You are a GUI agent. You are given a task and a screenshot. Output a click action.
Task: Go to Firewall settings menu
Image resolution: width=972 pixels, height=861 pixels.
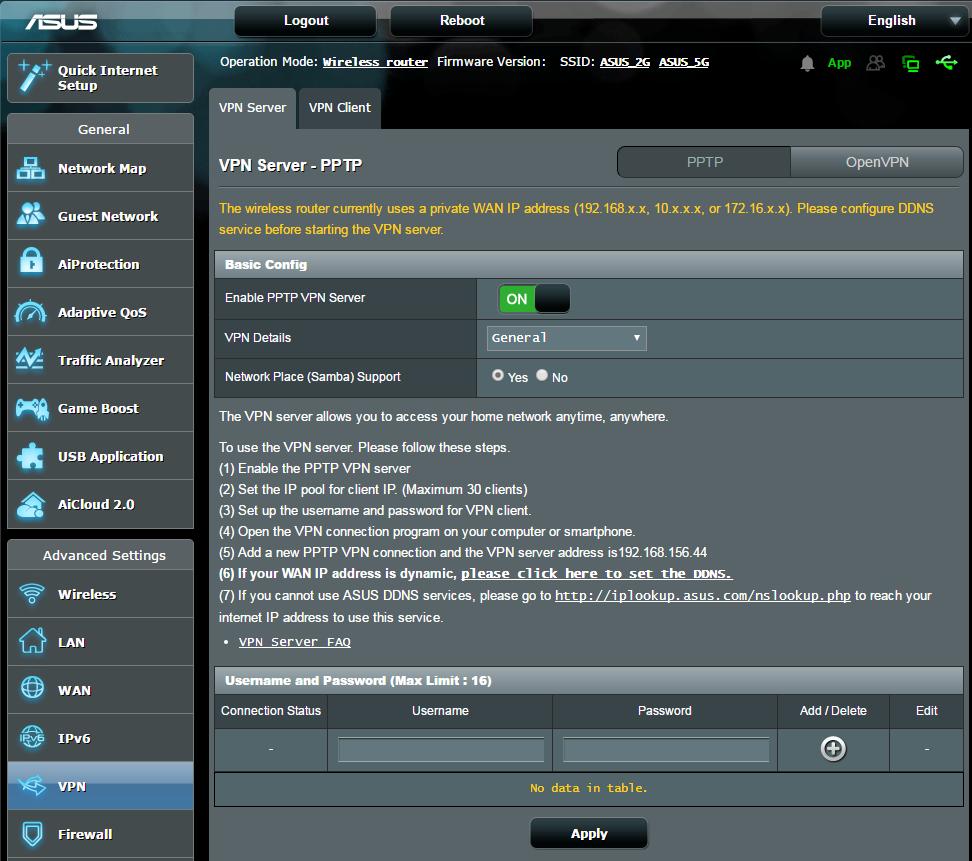(x=100, y=834)
